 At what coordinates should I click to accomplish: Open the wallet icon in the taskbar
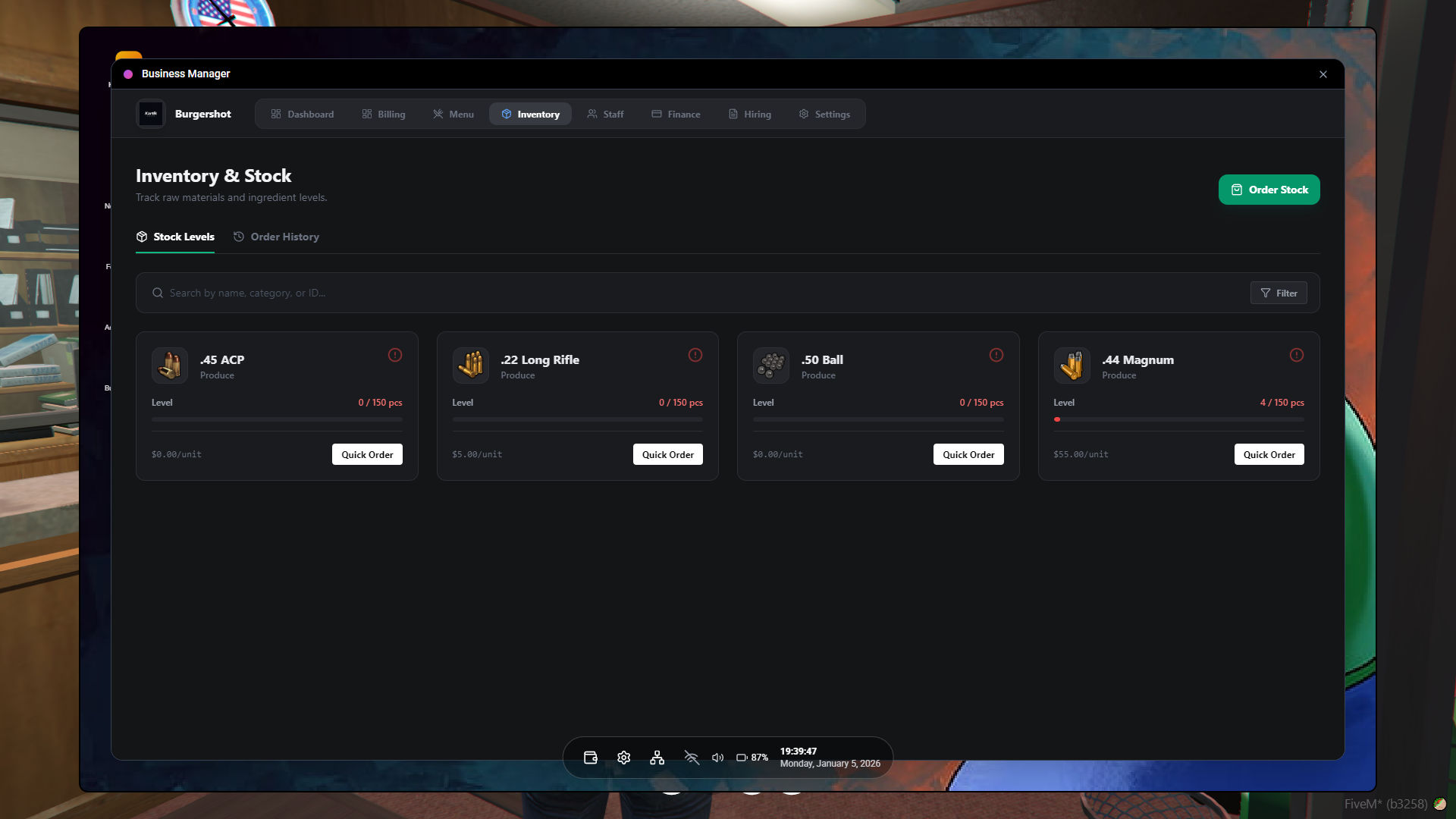pos(590,757)
